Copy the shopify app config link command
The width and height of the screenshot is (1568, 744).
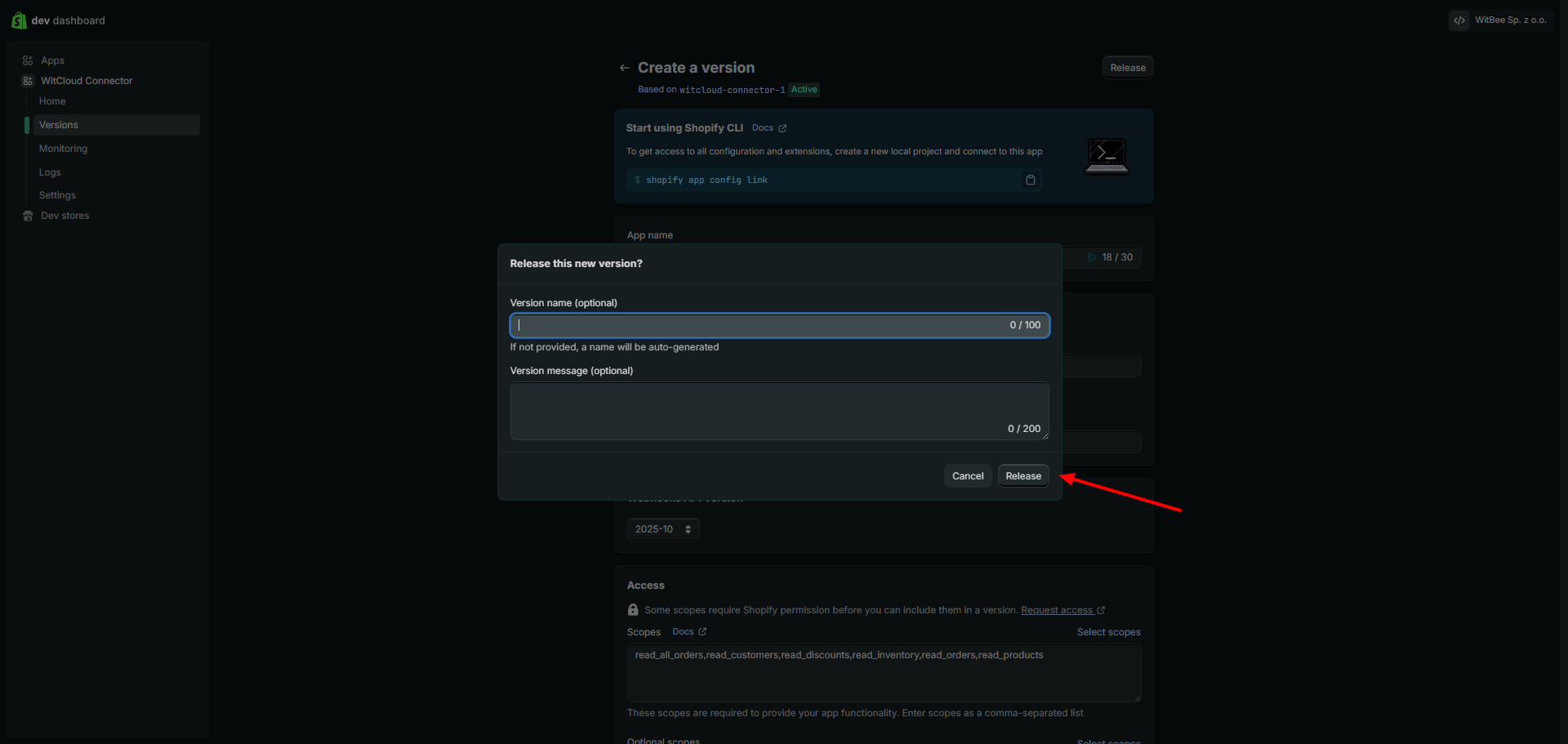(1031, 180)
